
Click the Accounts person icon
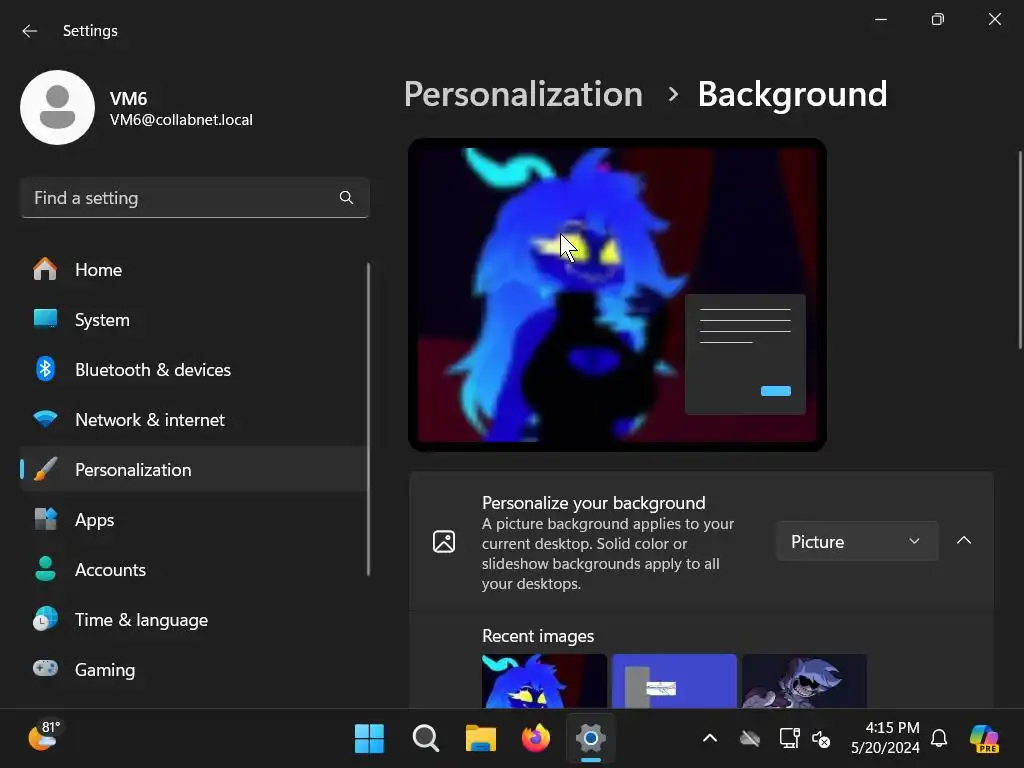click(45, 569)
